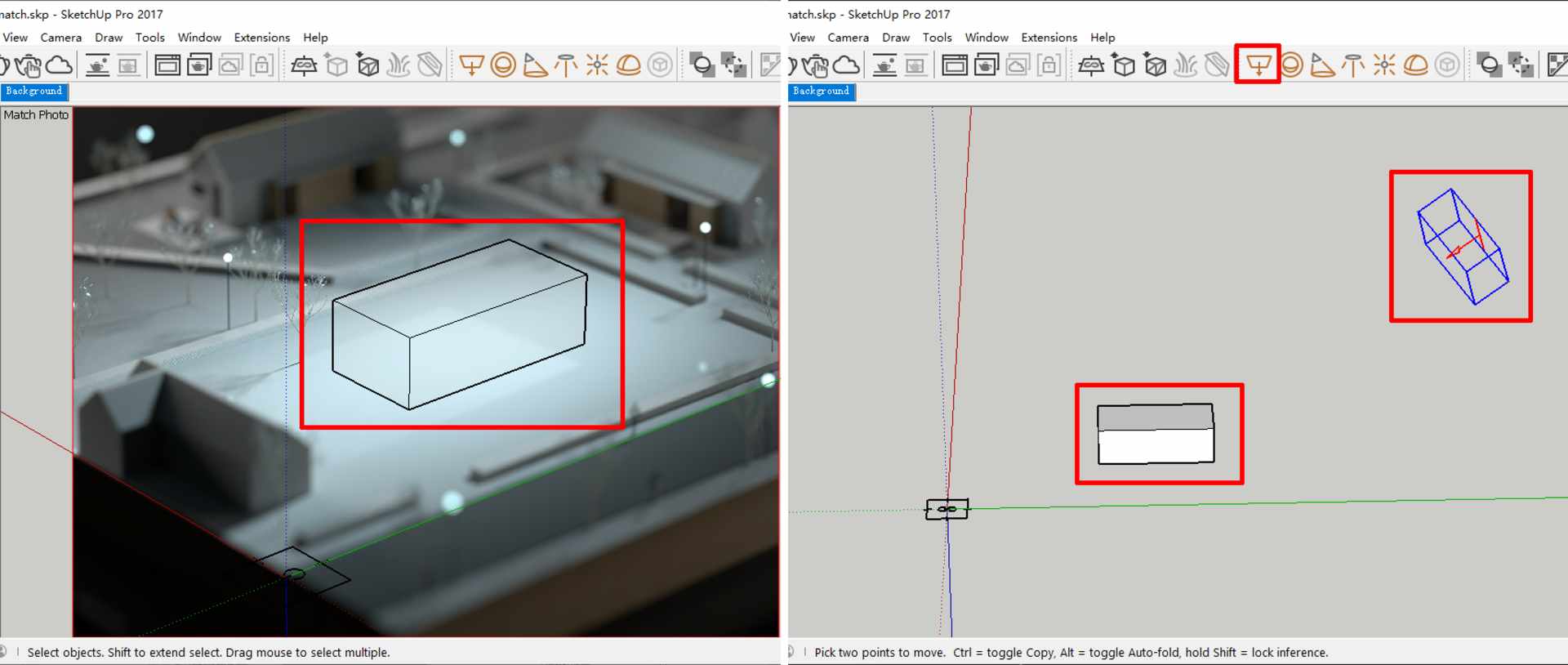Click the Dome Light icon in left window

[628, 65]
